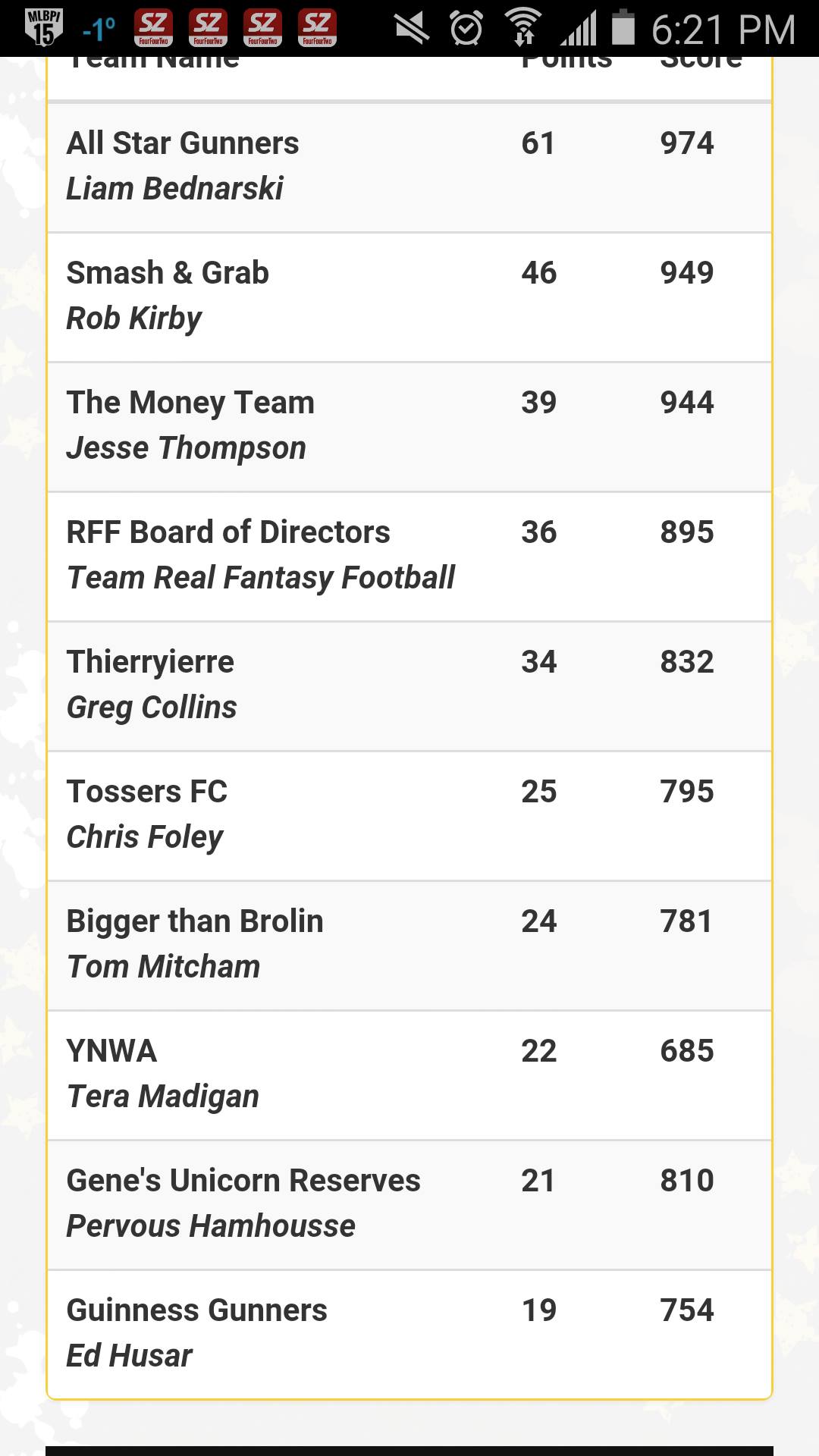Image resolution: width=819 pixels, height=1456 pixels.
Task: Select RFF Board of Directors team
Action: (409, 557)
